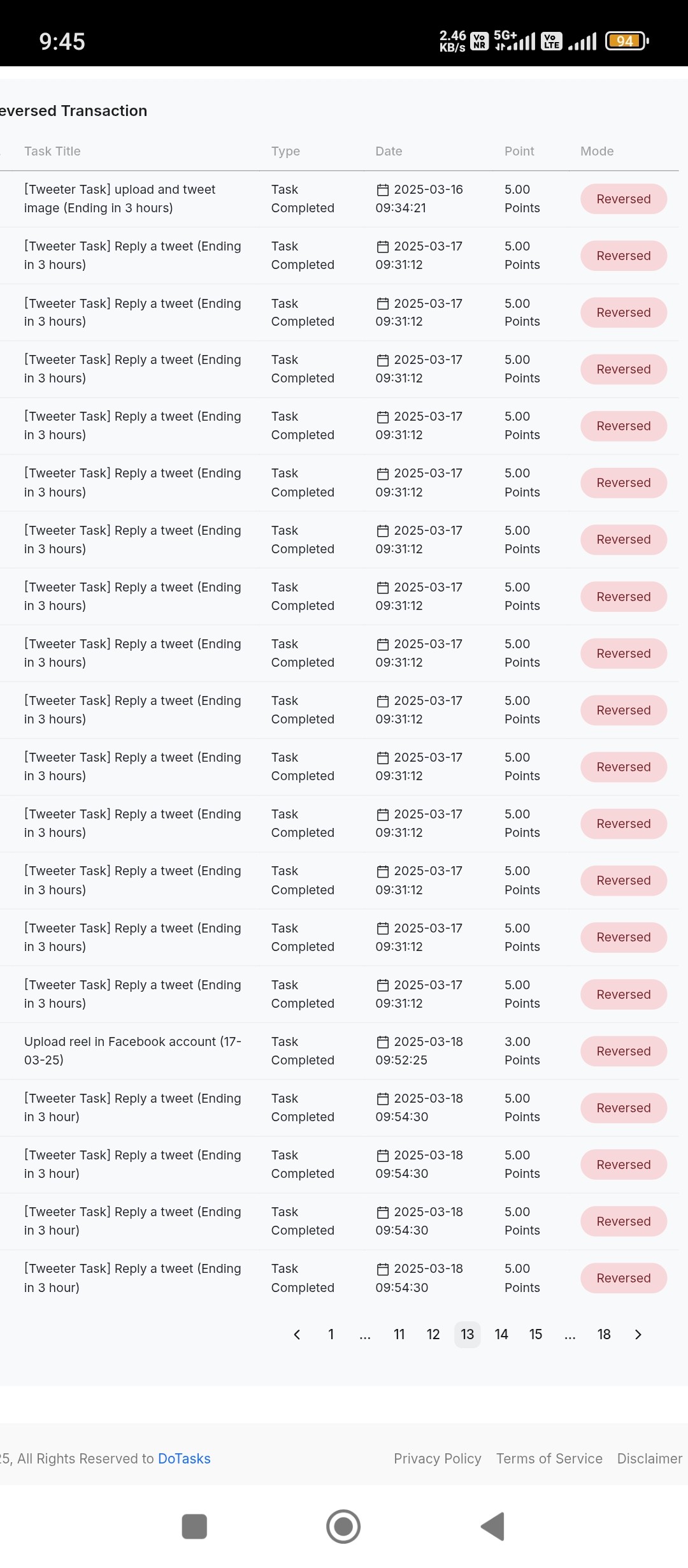Tap the battery indicator in status bar
This screenshot has width=688, height=1568.
click(x=627, y=41)
